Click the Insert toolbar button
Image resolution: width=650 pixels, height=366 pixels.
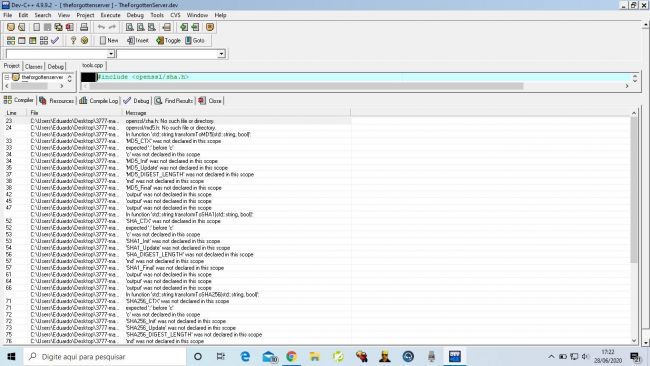[x=138, y=40]
